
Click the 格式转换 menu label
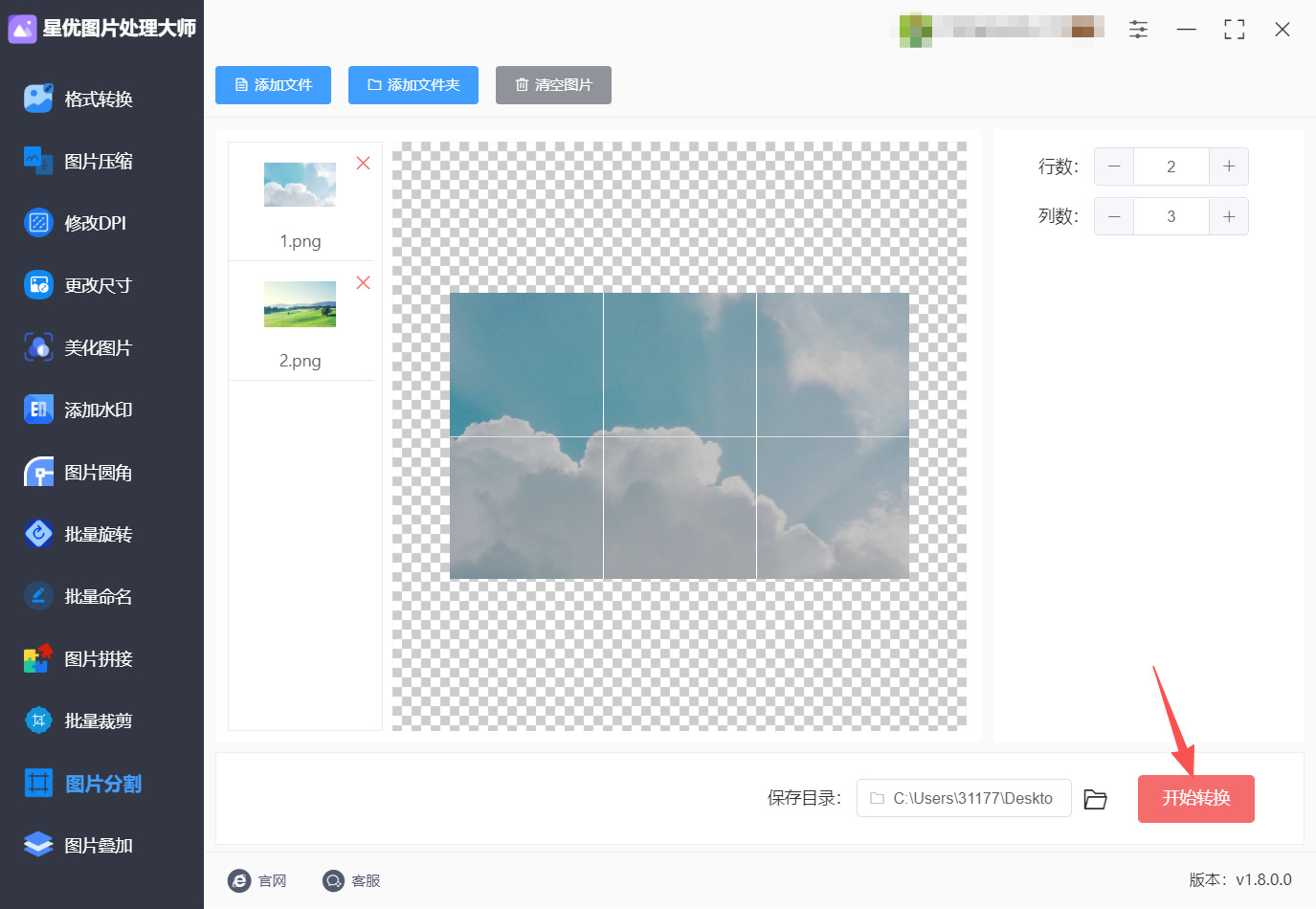point(99,99)
